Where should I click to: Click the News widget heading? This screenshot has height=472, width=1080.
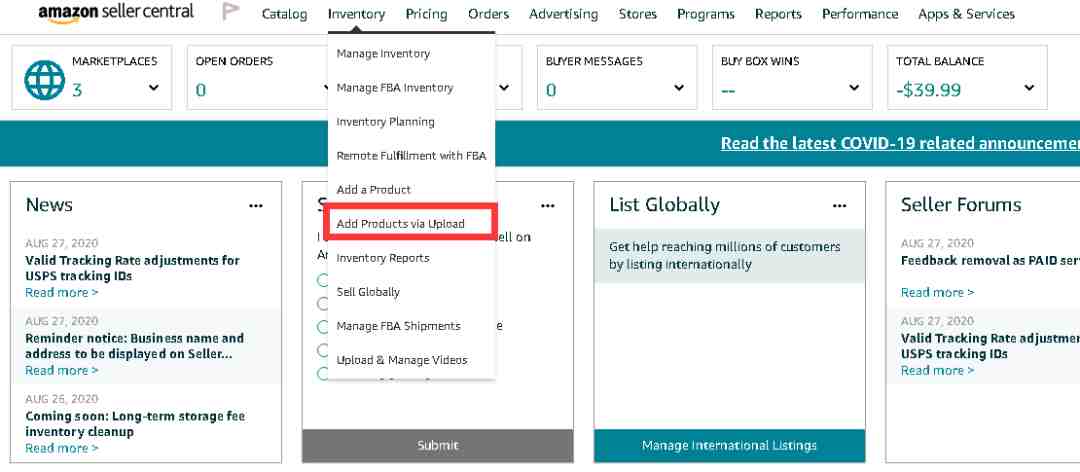click(x=49, y=205)
